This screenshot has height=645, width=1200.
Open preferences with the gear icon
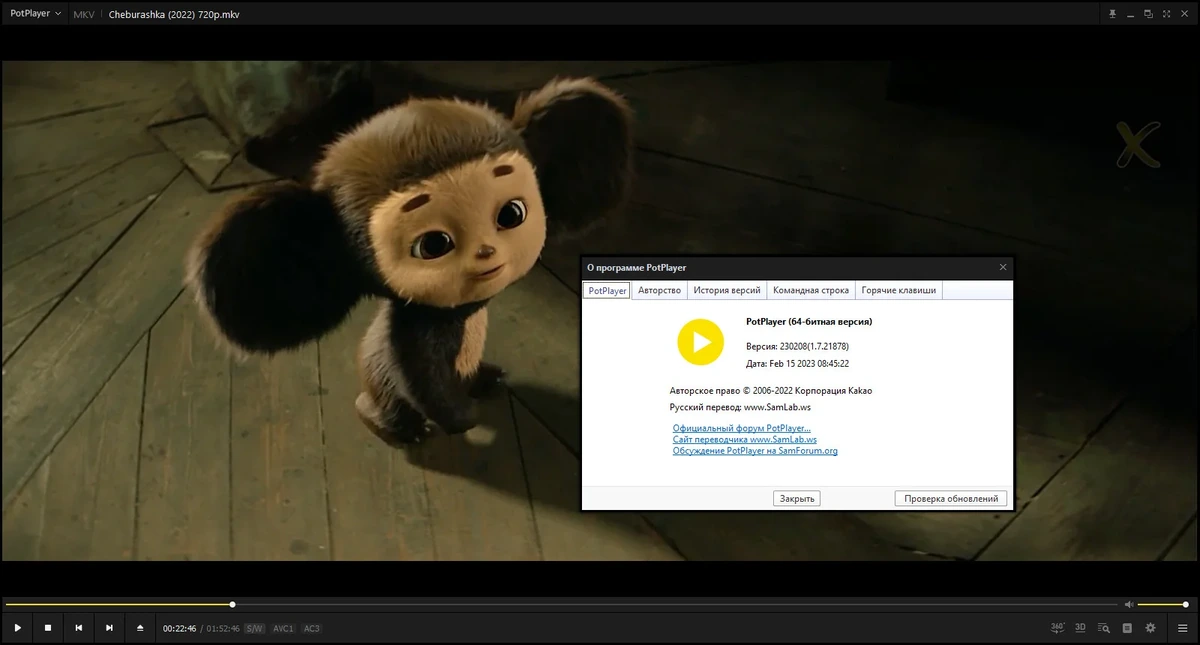click(1150, 628)
